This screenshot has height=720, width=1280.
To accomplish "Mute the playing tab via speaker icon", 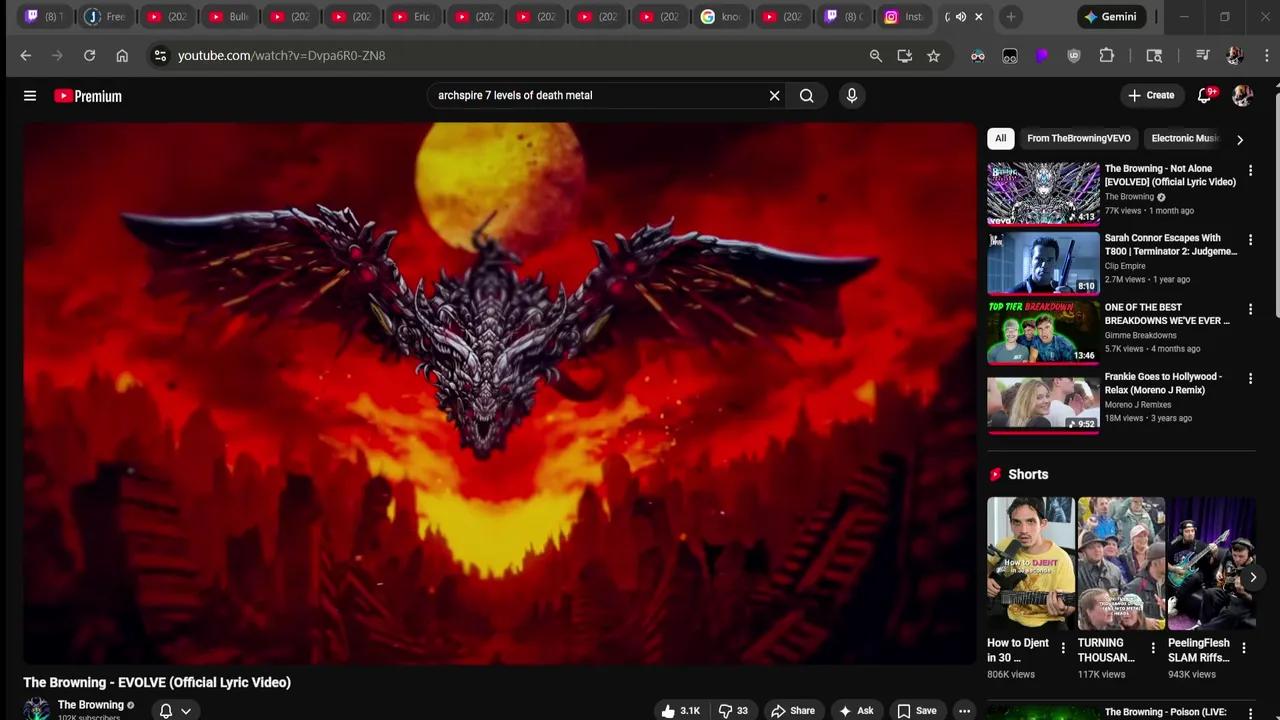I will pos(961,17).
